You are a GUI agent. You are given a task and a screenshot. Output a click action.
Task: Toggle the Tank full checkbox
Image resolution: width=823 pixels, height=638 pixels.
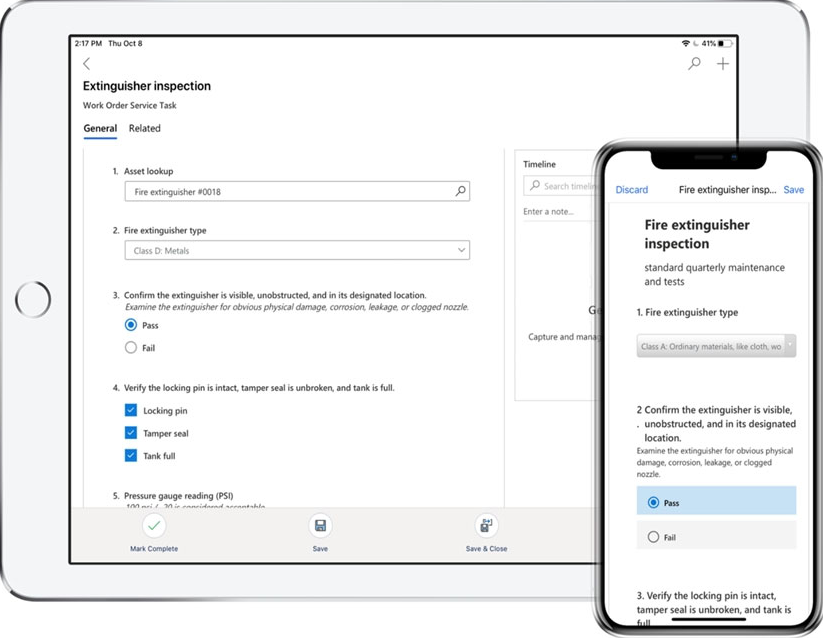[131, 456]
